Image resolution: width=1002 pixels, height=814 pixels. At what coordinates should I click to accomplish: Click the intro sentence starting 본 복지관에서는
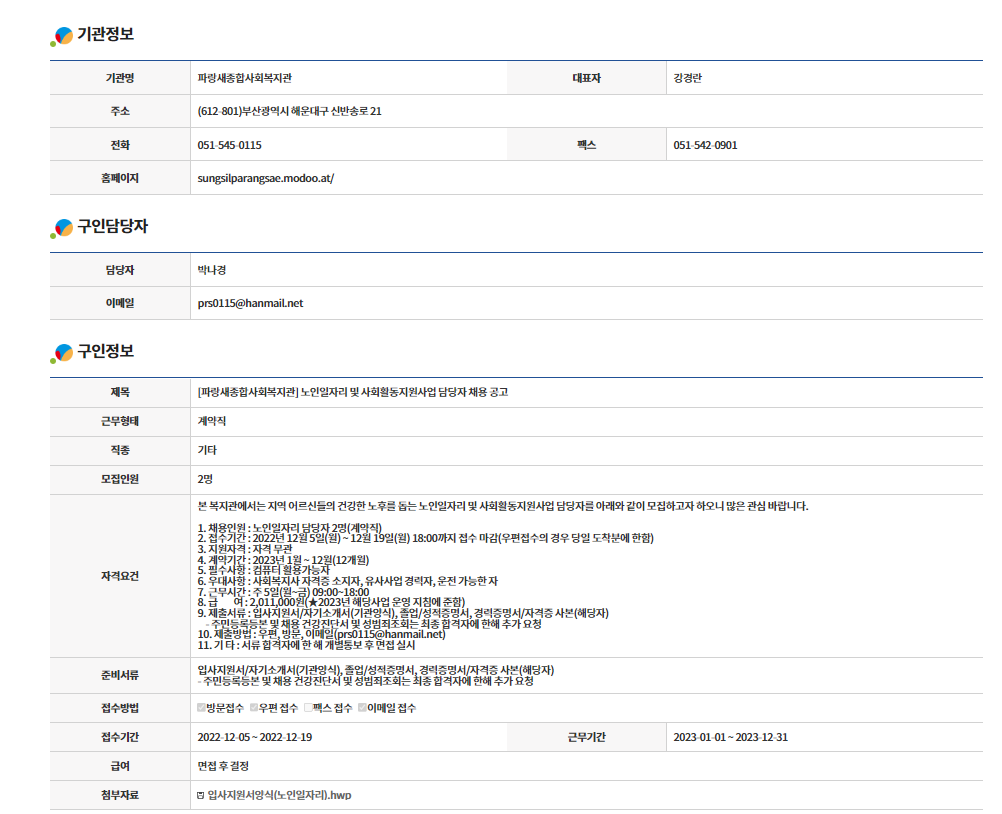point(503,506)
